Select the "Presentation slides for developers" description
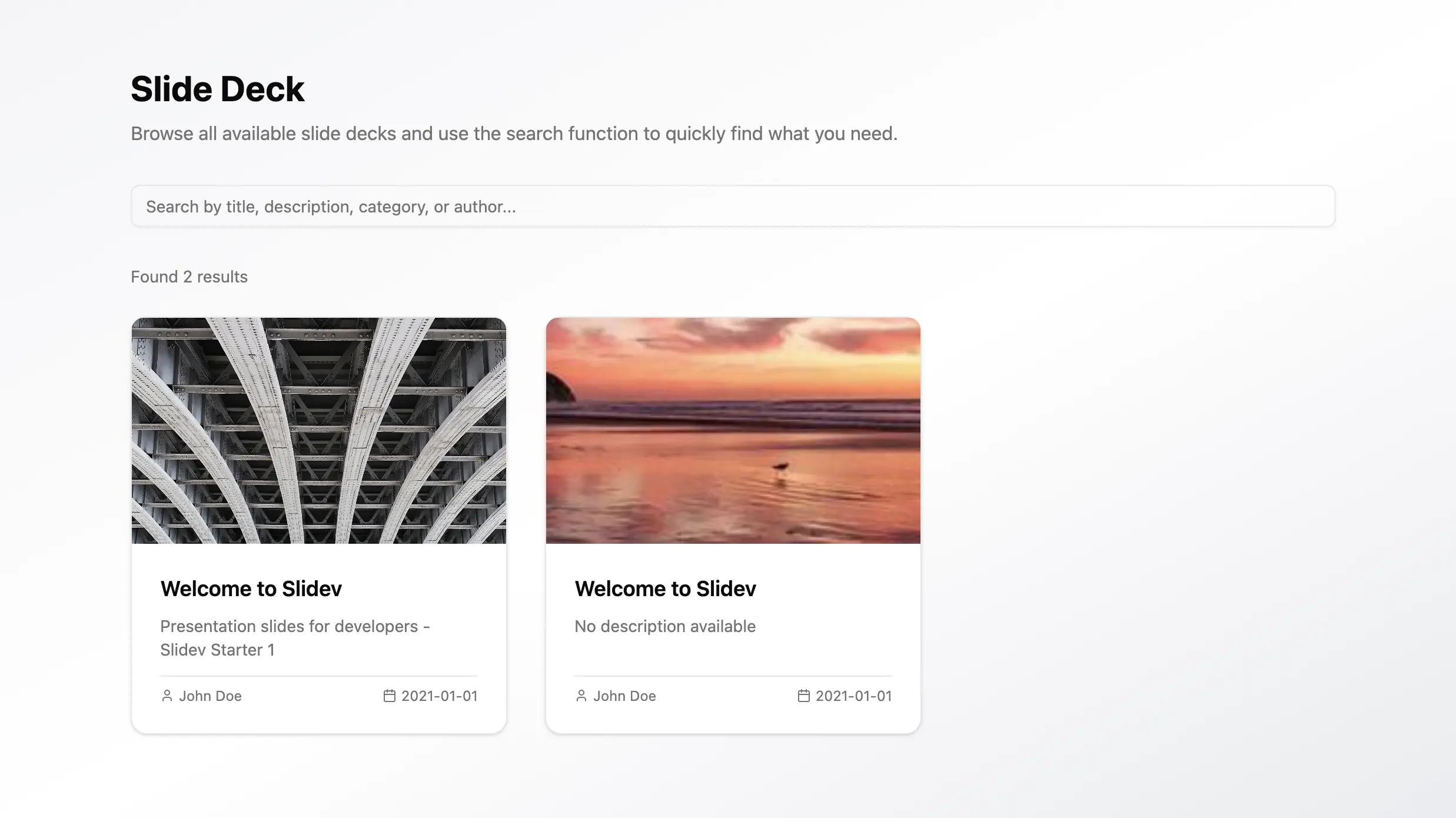Screen dimensions: 1456x818 point(295,638)
